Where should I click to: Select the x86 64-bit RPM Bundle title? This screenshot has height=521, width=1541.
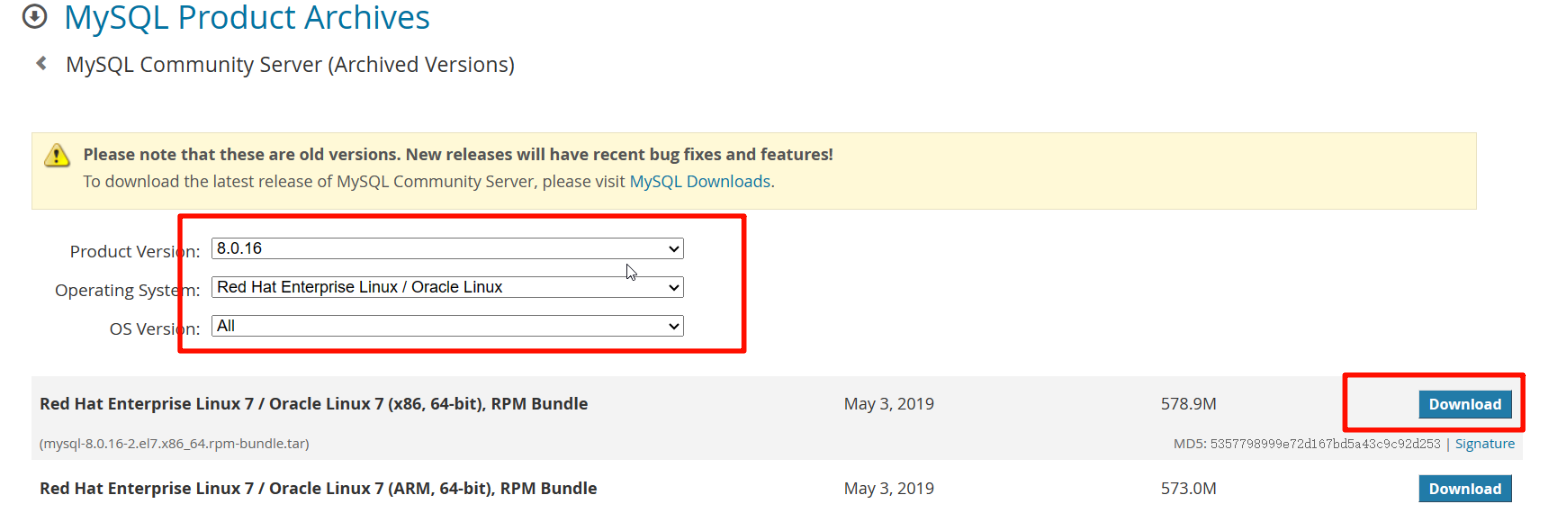(x=313, y=404)
